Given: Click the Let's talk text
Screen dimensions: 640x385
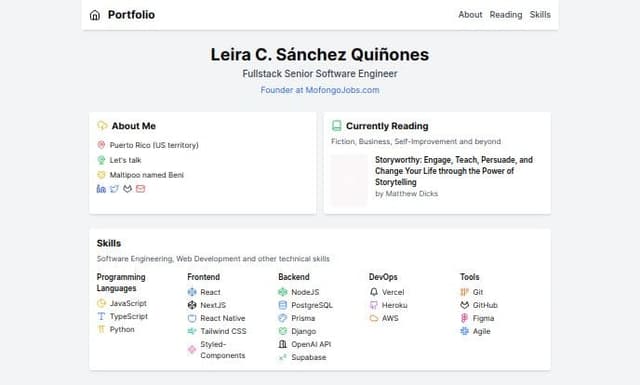Looking at the screenshot, I should coord(125,160).
